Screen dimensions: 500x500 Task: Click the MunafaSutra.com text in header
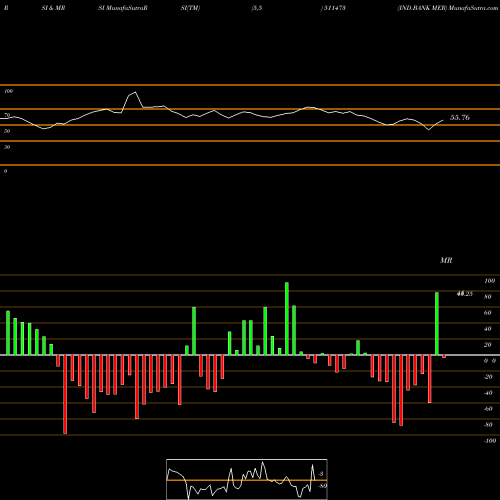pos(474,8)
